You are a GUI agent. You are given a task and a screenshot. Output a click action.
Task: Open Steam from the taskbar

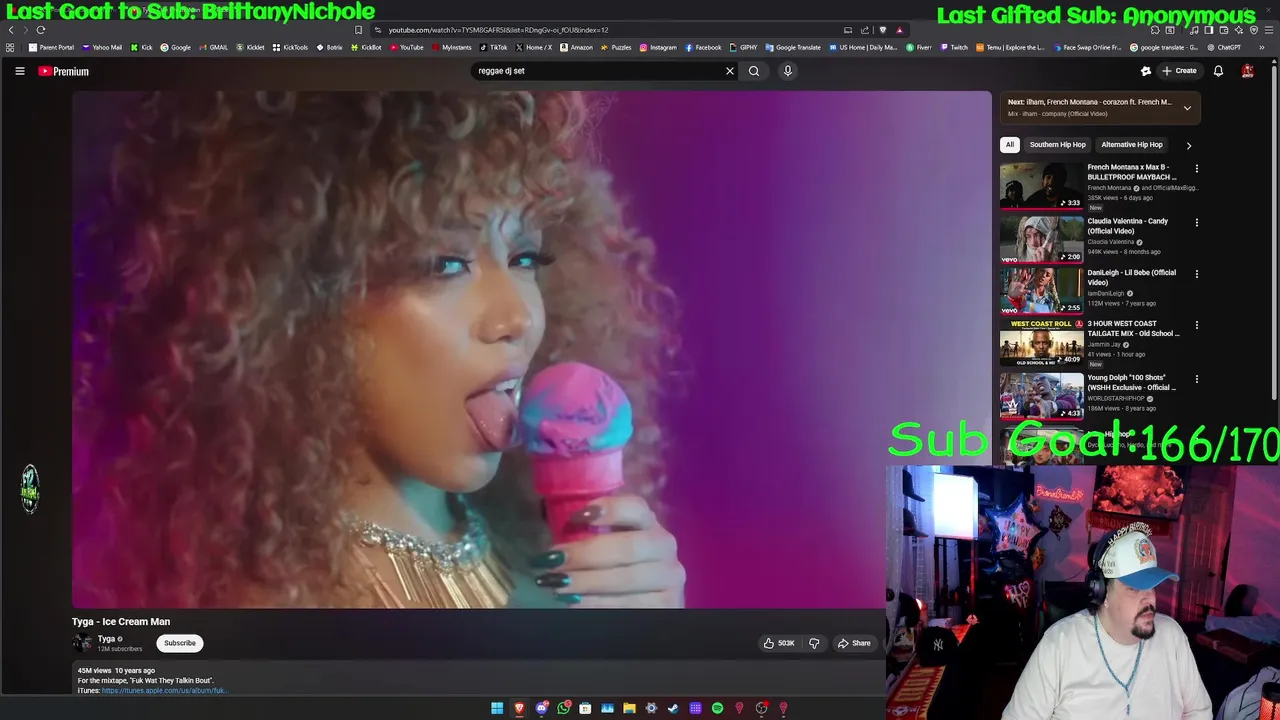(x=673, y=708)
